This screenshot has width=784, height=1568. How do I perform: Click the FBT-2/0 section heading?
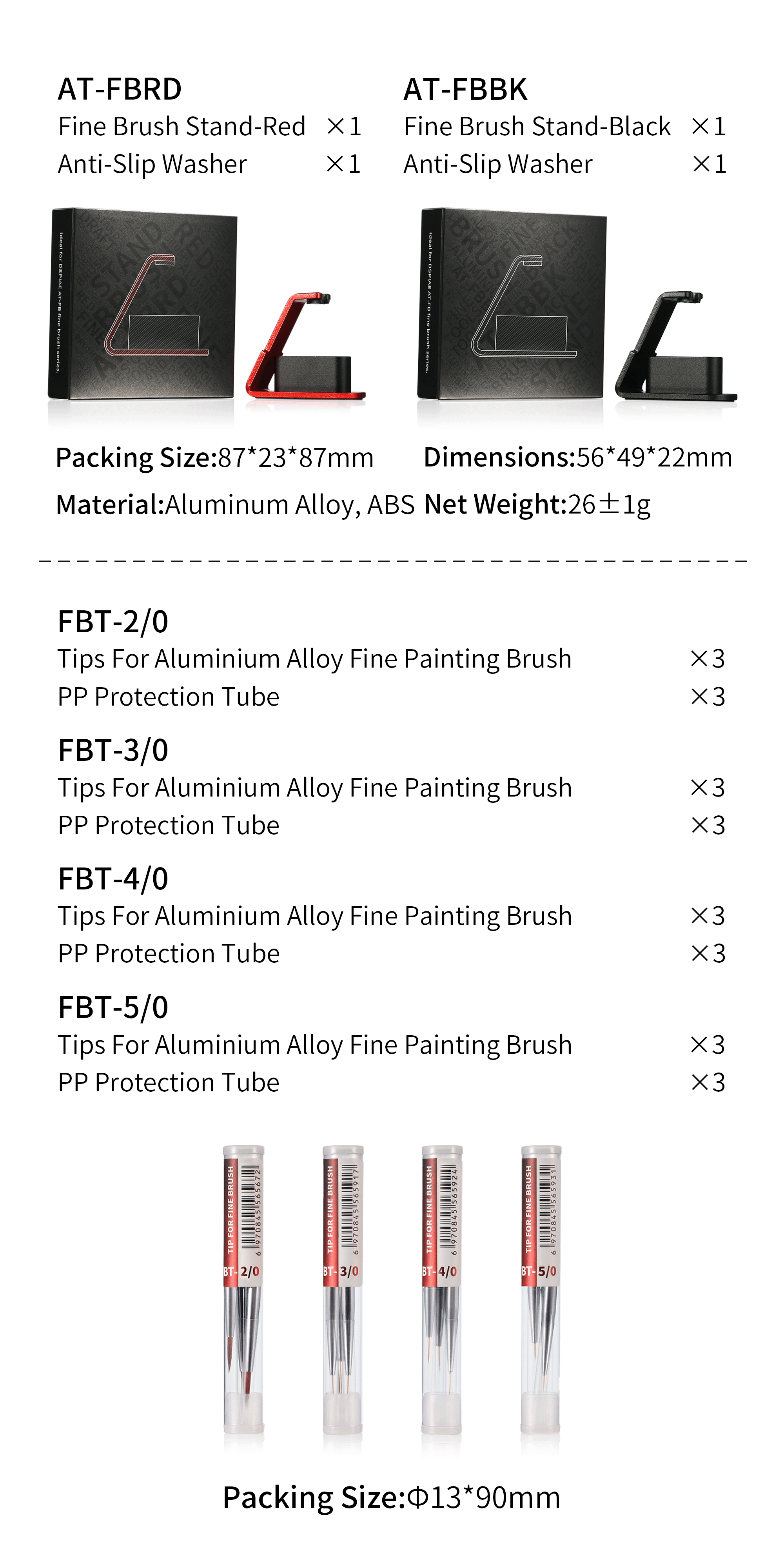[113, 622]
